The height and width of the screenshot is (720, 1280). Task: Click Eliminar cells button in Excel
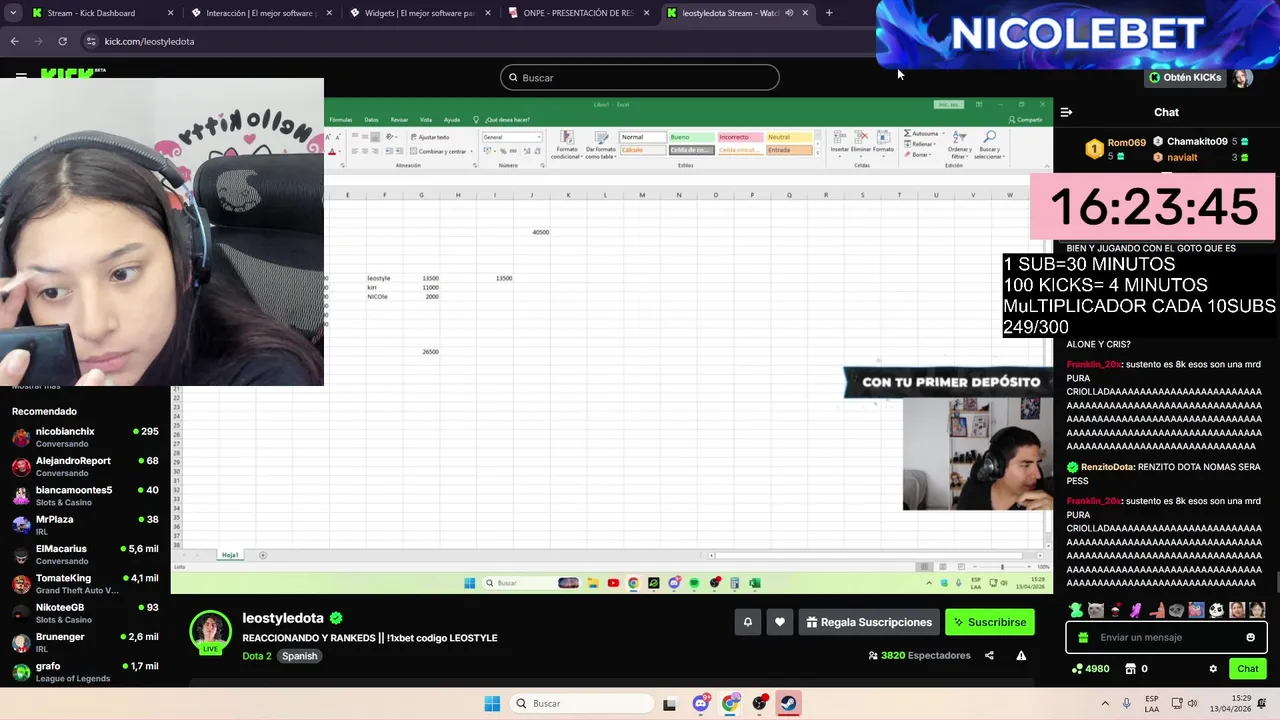(x=861, y=143)
